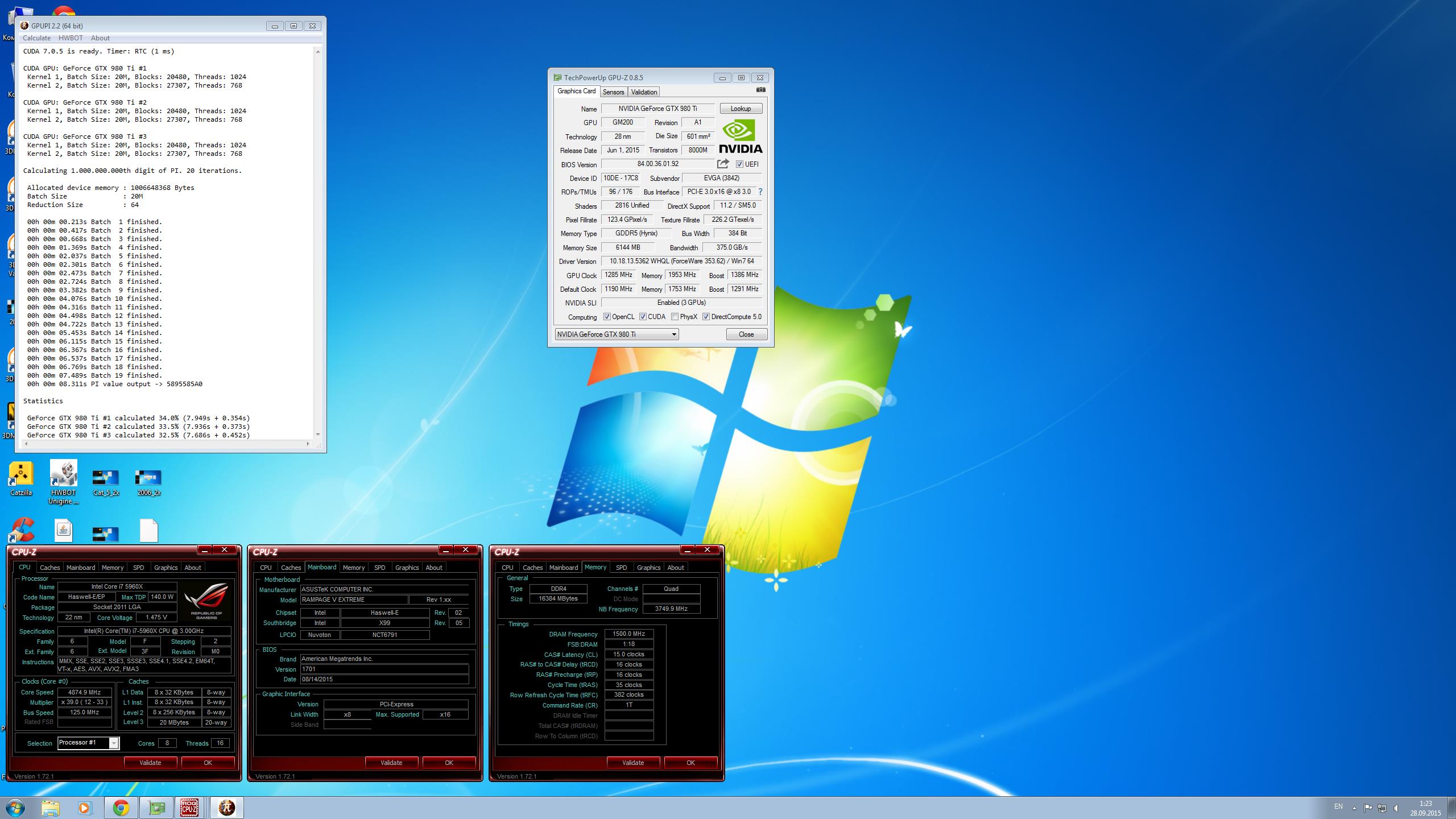Open the SPD tab in the middle CPU-Z window
This screenshot has height=819, width=1456.
click(379, 568)
